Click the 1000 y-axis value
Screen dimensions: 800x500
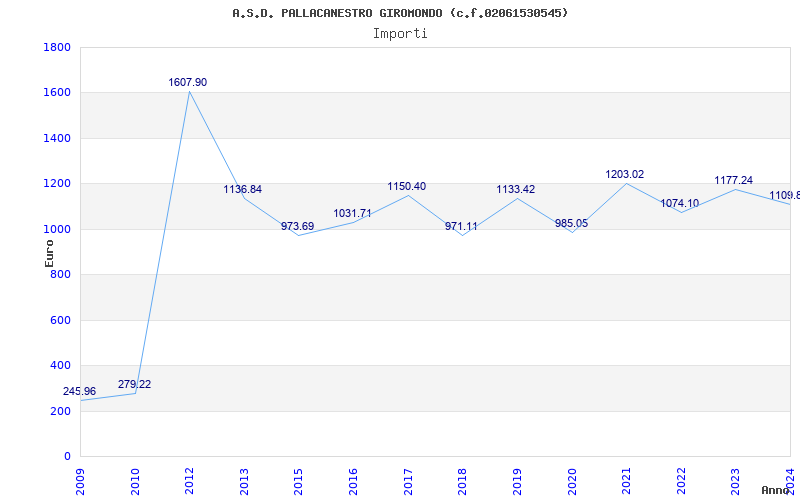click(x=57, y=230)
